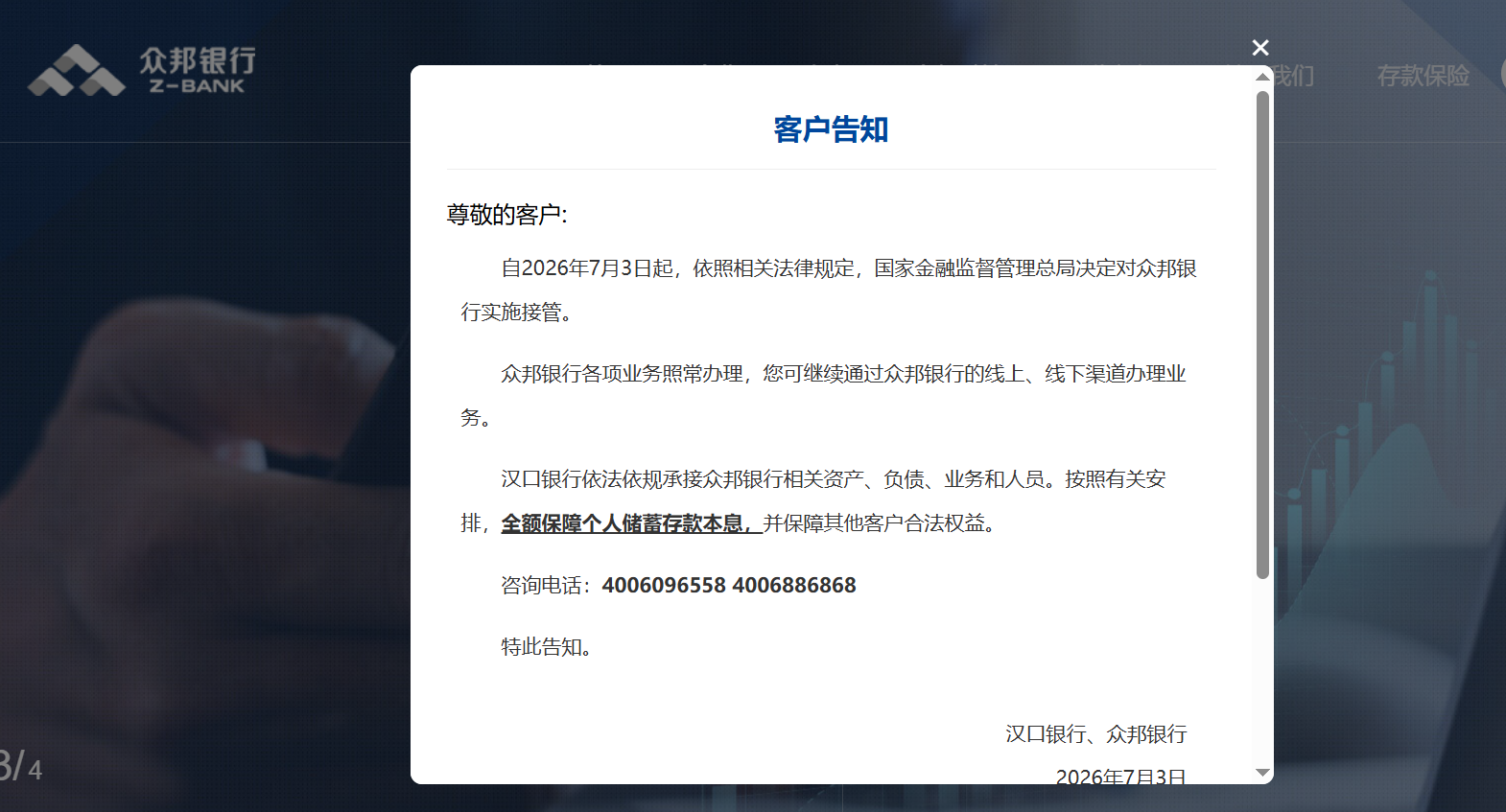Click the notice dialog scrollbar thumb
Viewport: 1506px width, 812px height.
1262,335
